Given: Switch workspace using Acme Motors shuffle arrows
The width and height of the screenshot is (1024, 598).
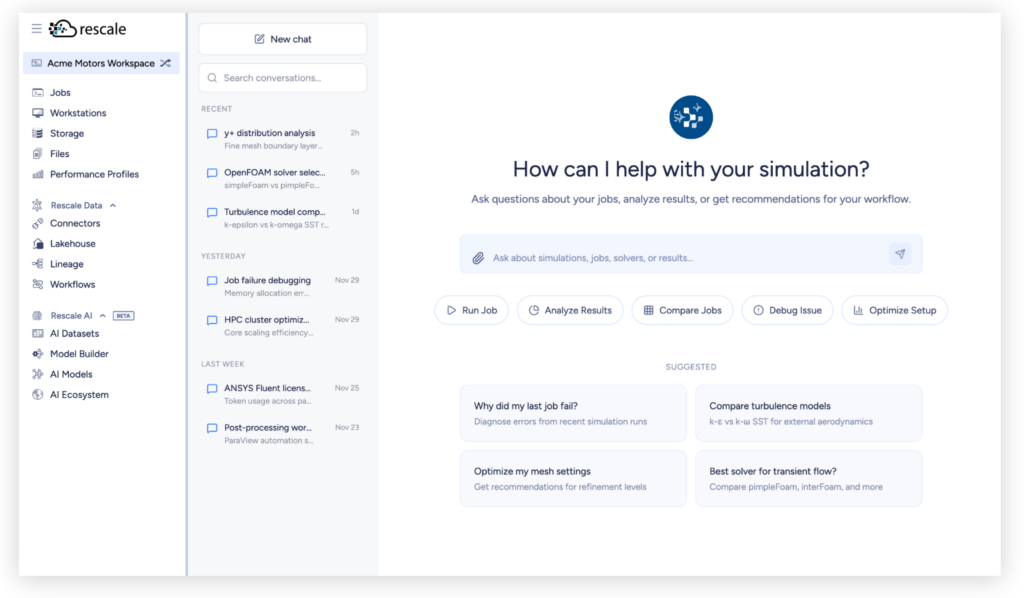Looking at the screenshot, I should (x=166, y=63).
